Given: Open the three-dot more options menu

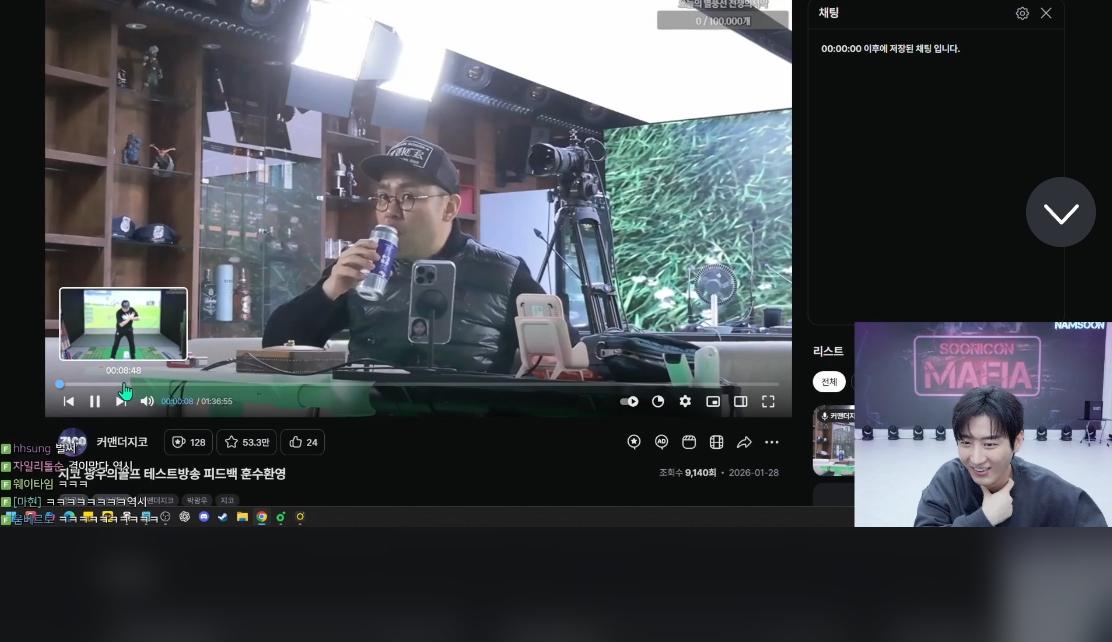Looking at the screenshot, I should (x=772, y=442).
